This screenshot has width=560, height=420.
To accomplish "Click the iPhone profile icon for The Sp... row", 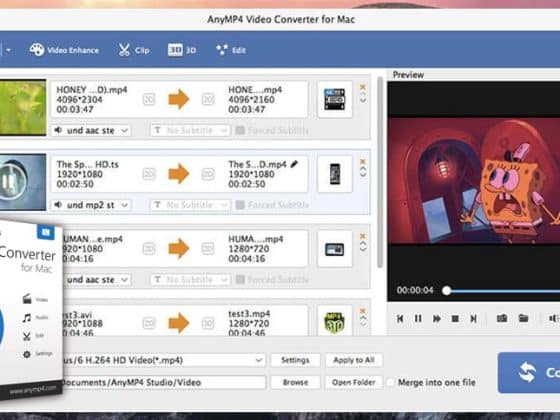I will (335, 174).
